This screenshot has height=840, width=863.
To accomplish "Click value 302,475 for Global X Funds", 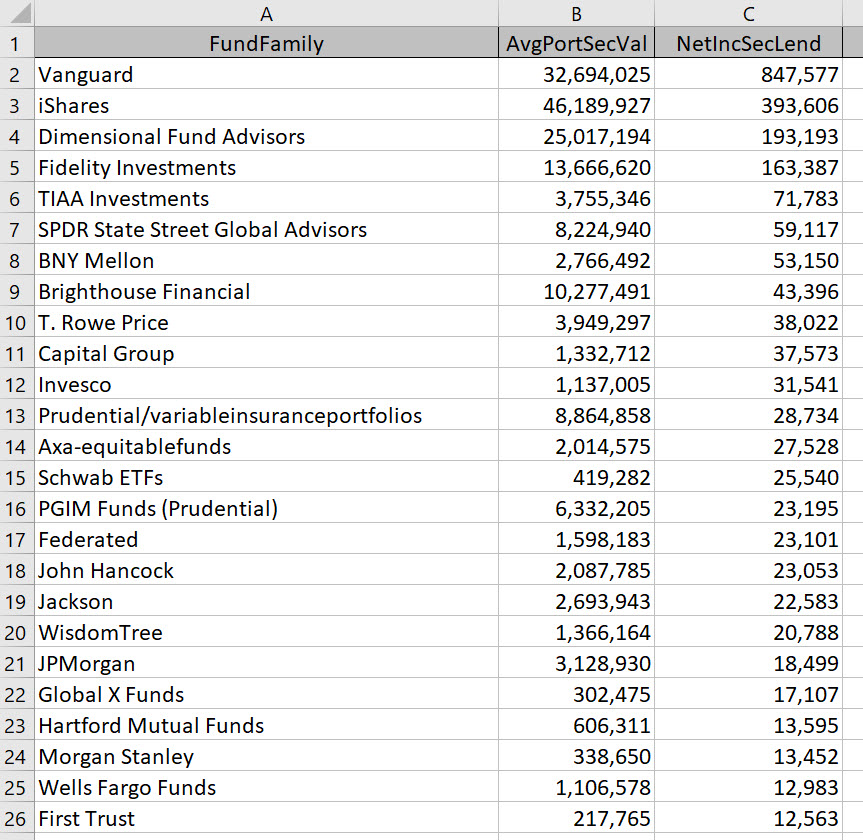I will 576,695.
